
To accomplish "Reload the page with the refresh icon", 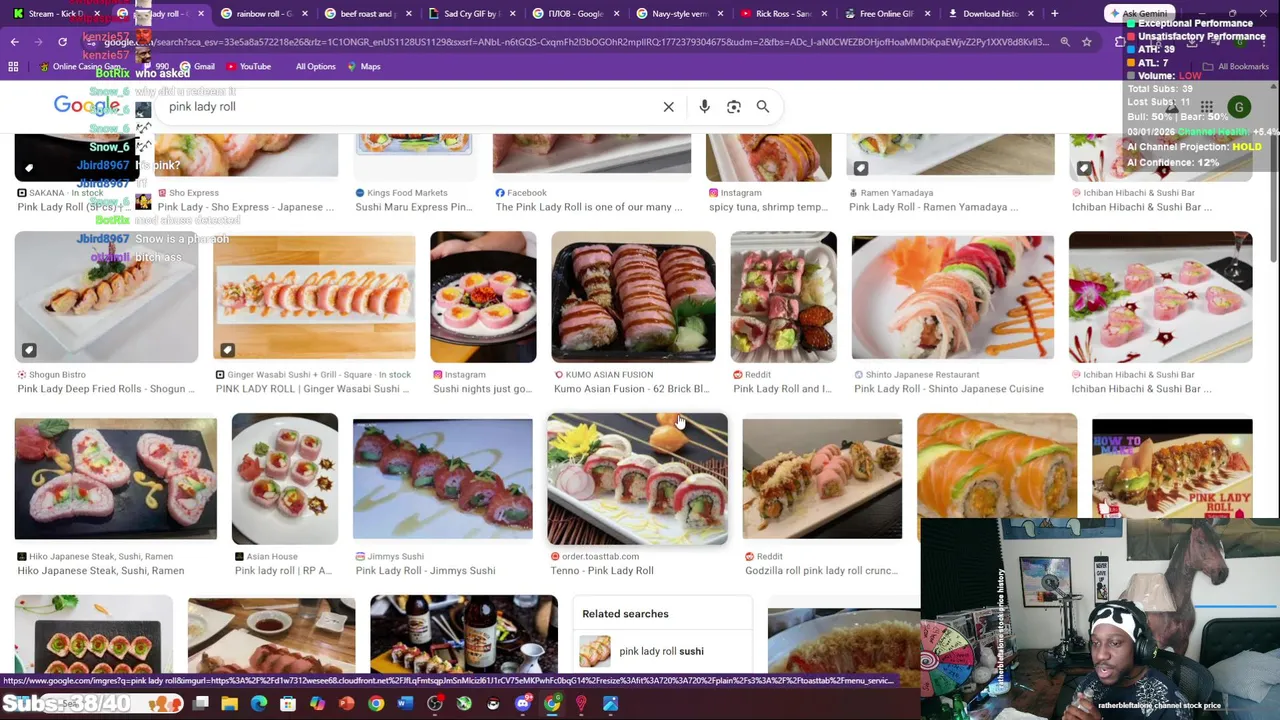I will [62, 42].
